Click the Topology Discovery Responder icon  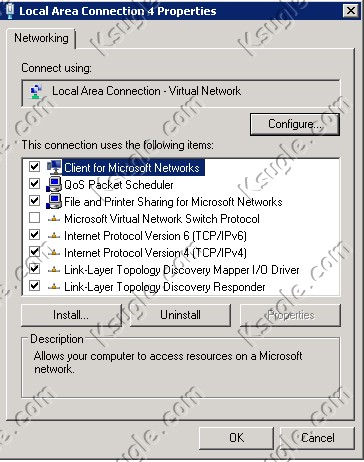click(54, 287)
